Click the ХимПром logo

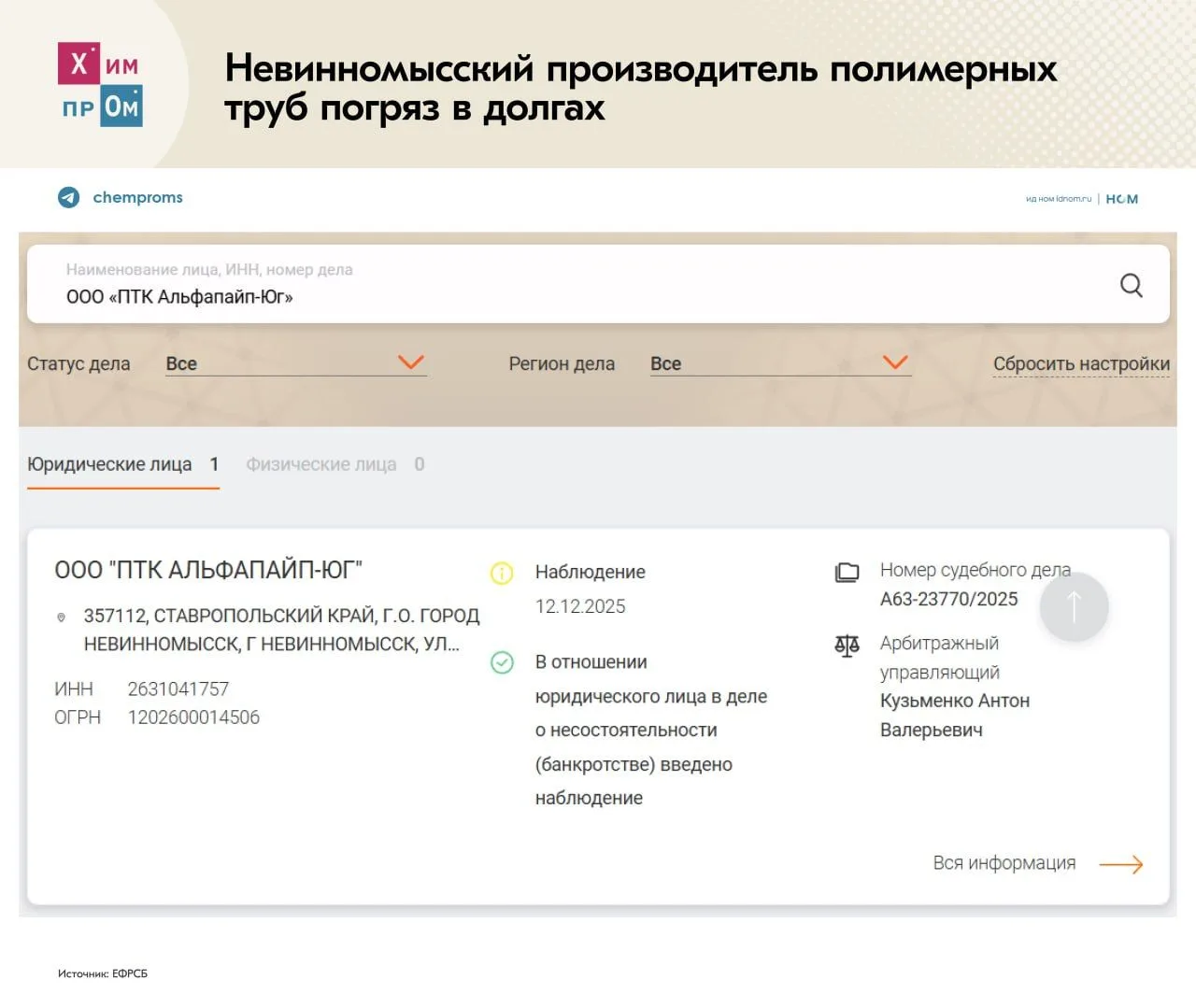(x=100, y=84)
